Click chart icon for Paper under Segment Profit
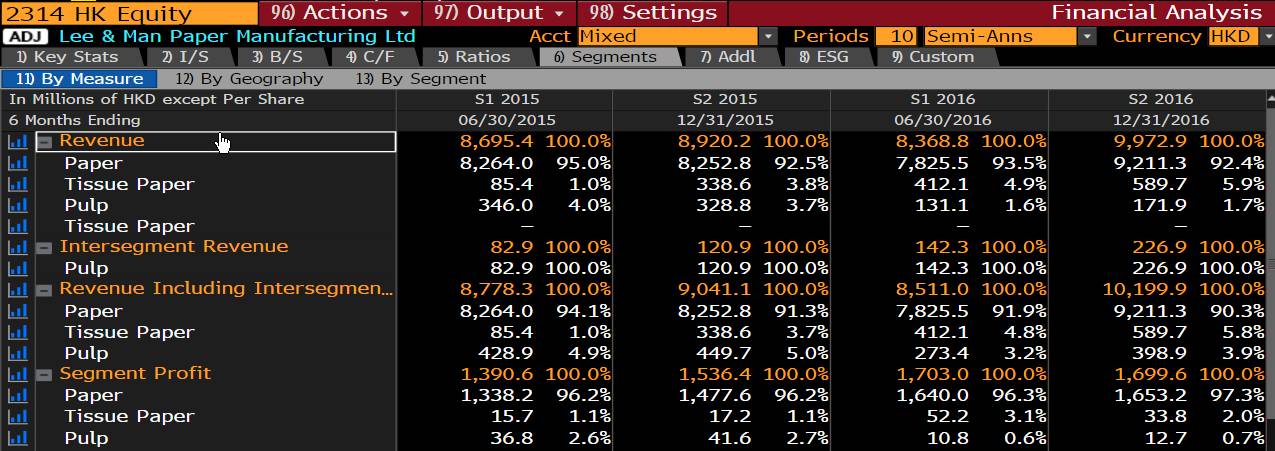1275x451 pixels. (x=17, y=395)
